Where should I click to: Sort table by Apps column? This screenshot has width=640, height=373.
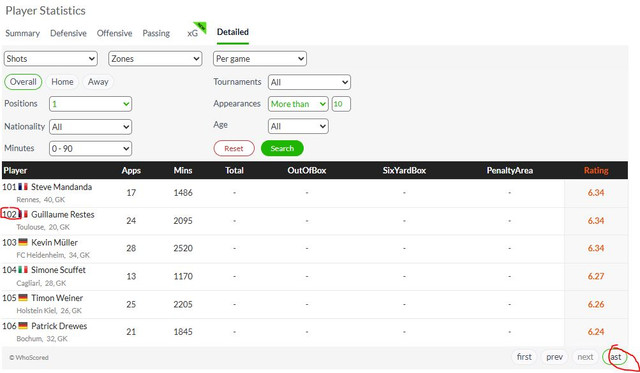coord(131,171)
